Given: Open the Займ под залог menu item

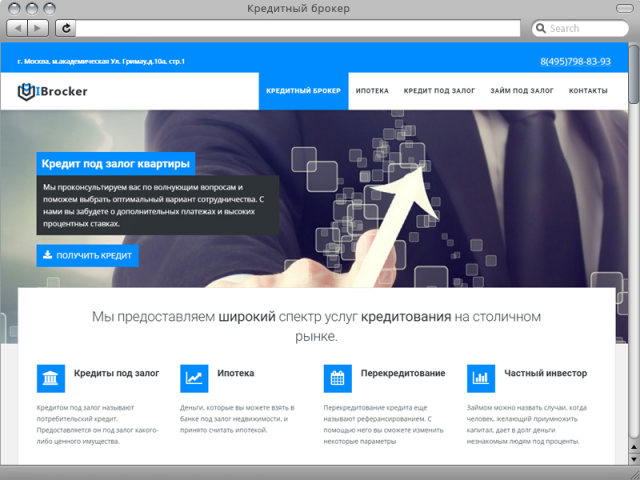Looking at the screenshot, I should coord(522,91).
